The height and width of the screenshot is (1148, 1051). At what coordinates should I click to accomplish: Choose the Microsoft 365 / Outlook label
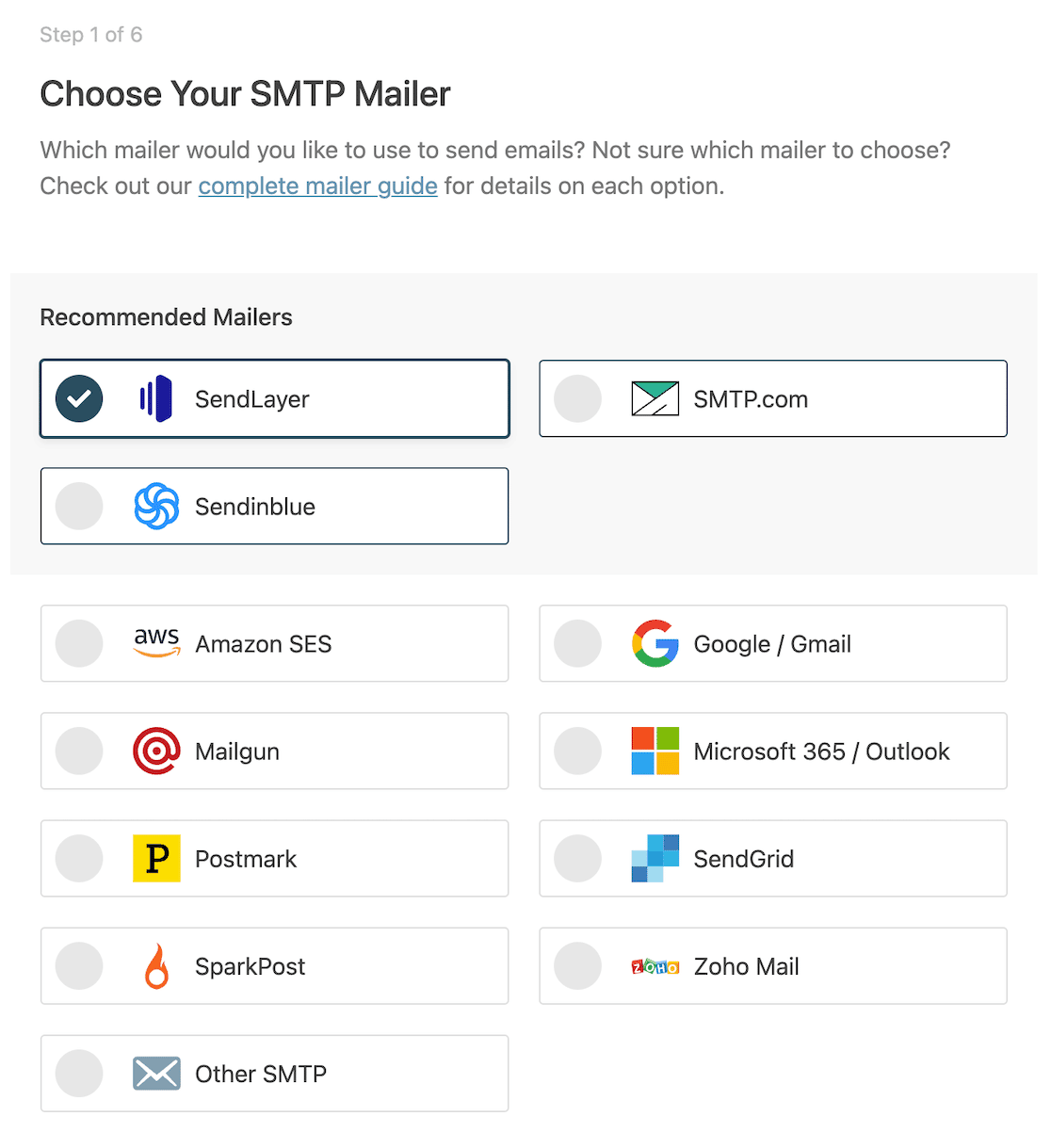tap(821, 752)
